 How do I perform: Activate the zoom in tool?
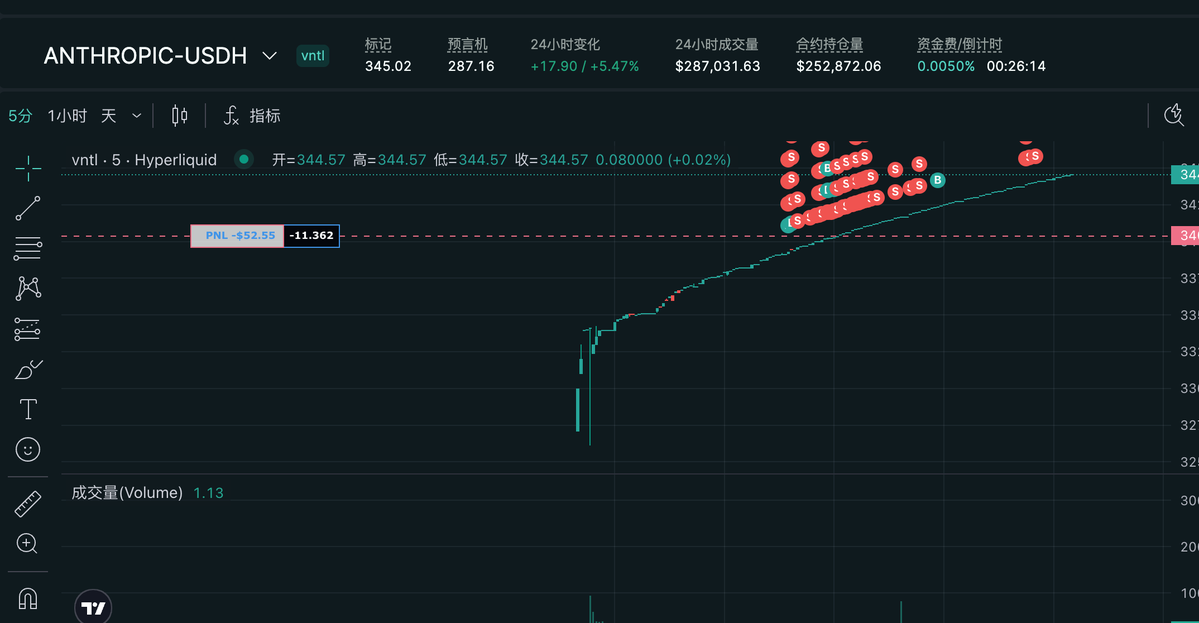click(x=28, y=544)
